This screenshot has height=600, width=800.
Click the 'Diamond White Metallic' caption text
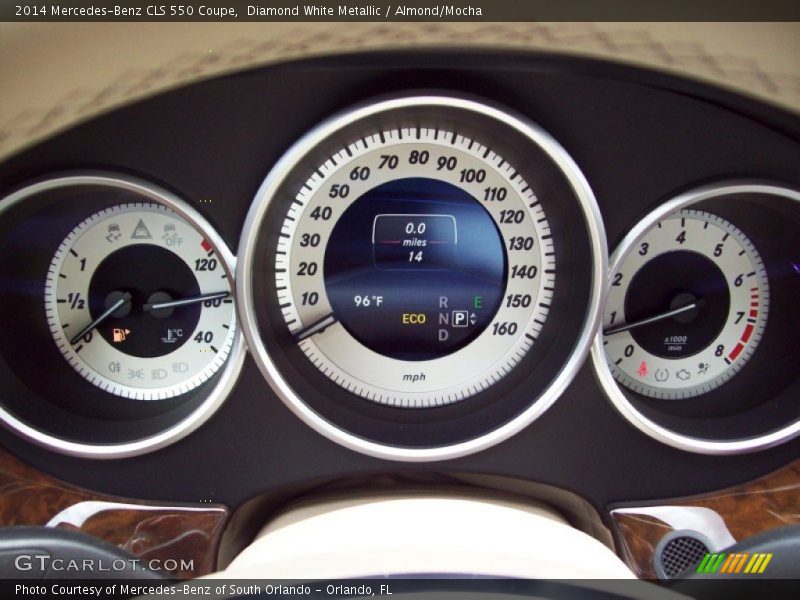[x=314, y=10]
